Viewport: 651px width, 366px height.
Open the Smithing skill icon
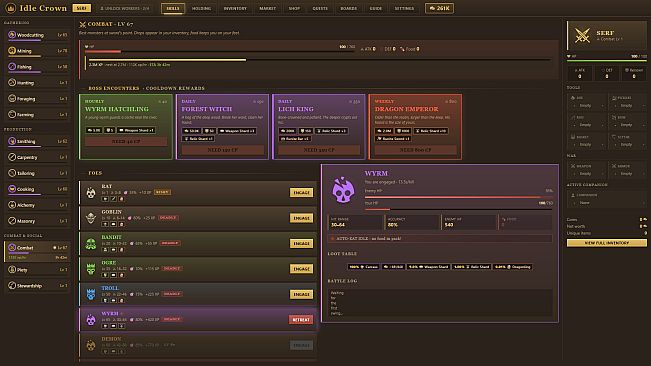point(12,141)
